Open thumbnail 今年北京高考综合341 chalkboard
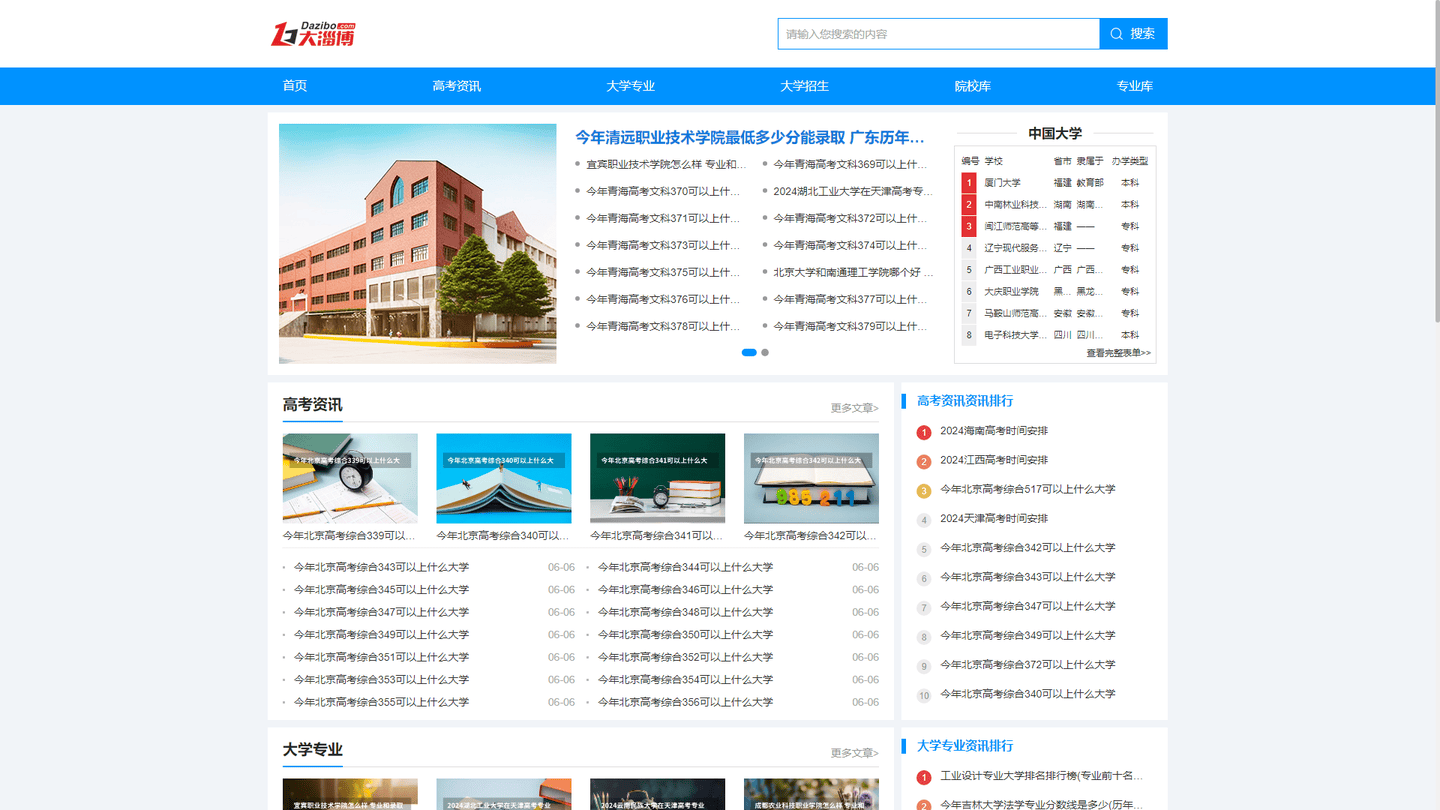This screenshot has width=1440, height=810. [x=658, y=478]
